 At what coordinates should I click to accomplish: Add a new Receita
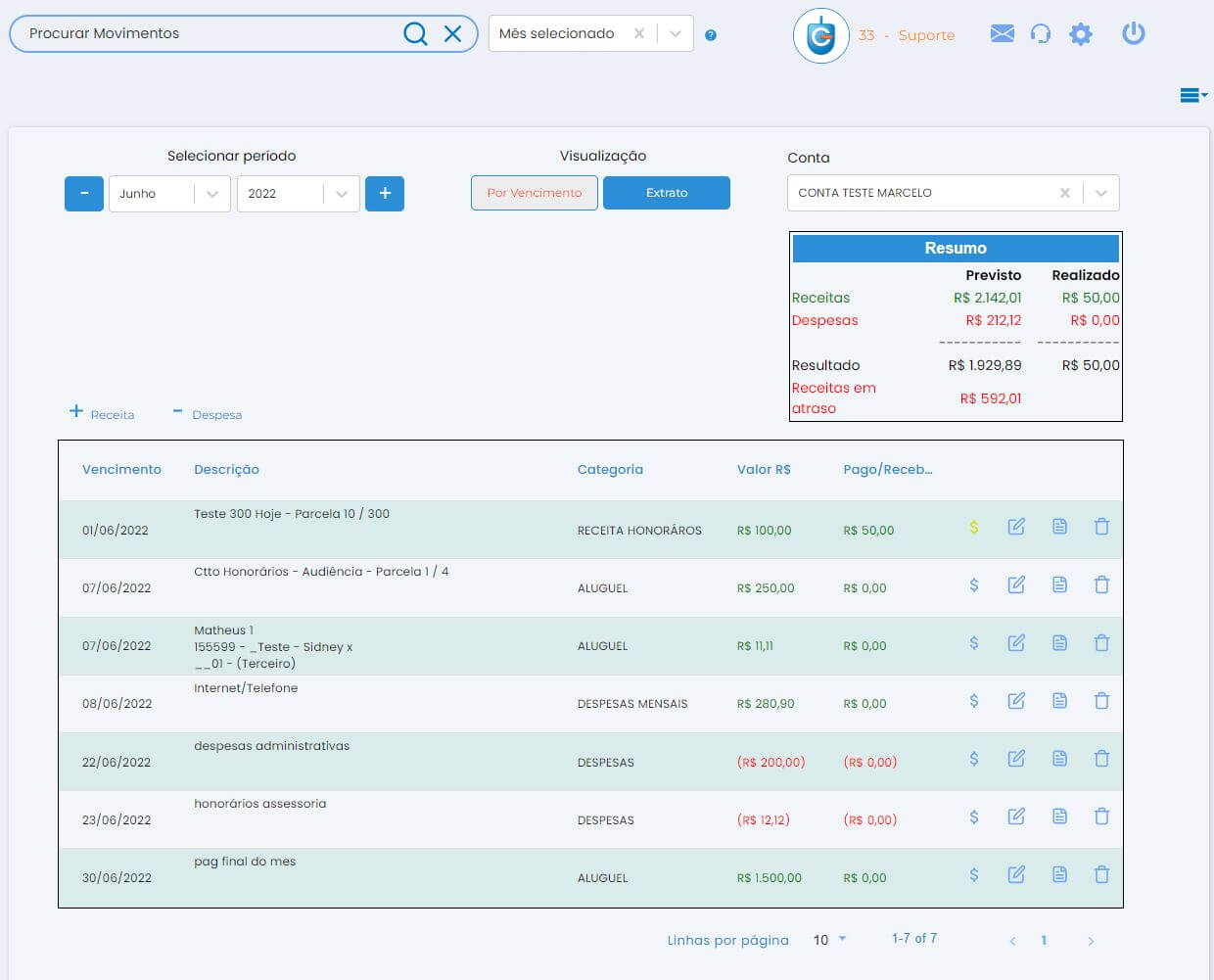pos(102,413)
